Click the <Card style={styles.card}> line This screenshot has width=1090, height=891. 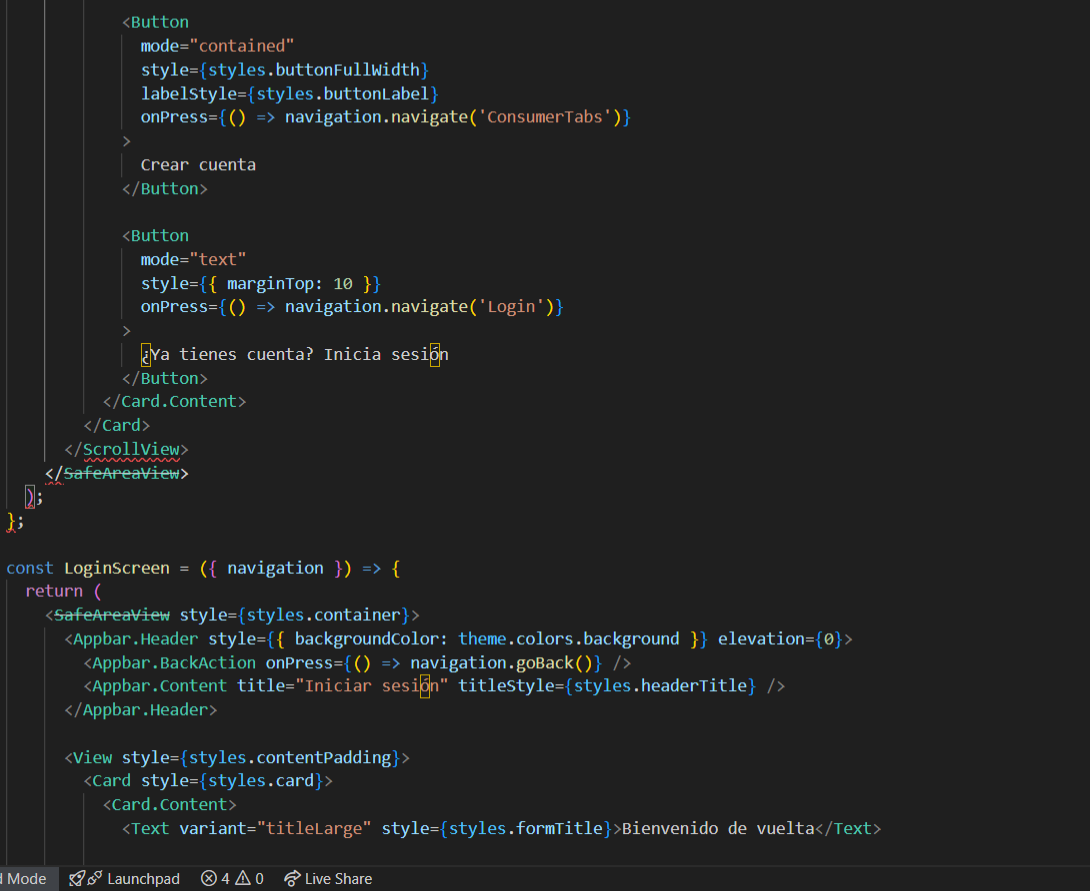tap(209, 780)
